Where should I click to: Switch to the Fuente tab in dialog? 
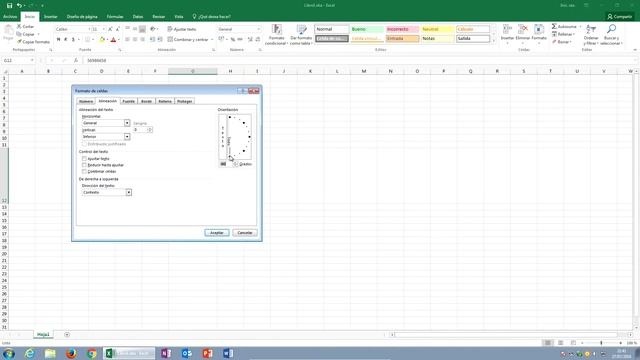tap(129, 101)
